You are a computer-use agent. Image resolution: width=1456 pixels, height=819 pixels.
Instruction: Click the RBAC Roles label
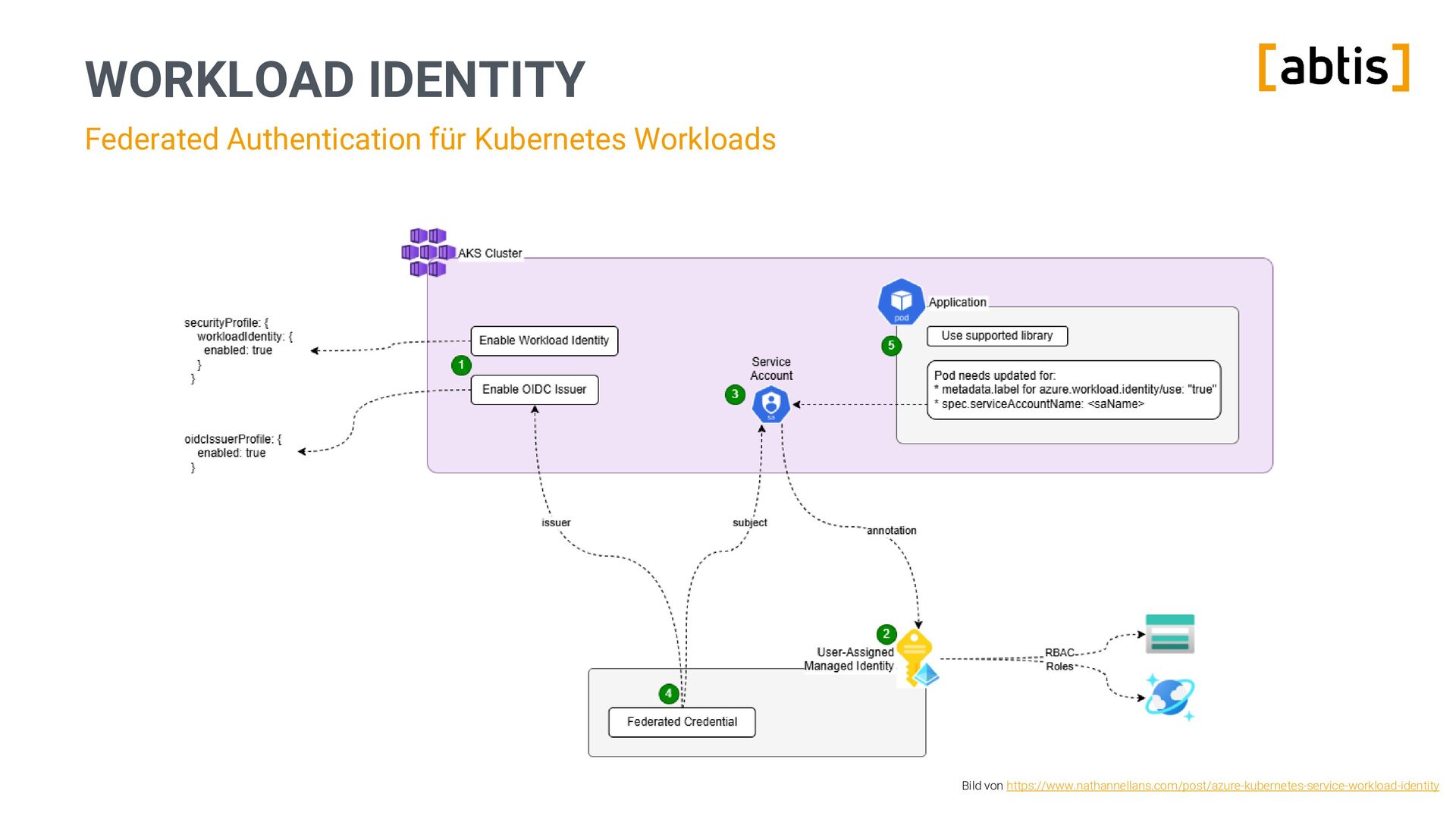[x=1059, y=659]
